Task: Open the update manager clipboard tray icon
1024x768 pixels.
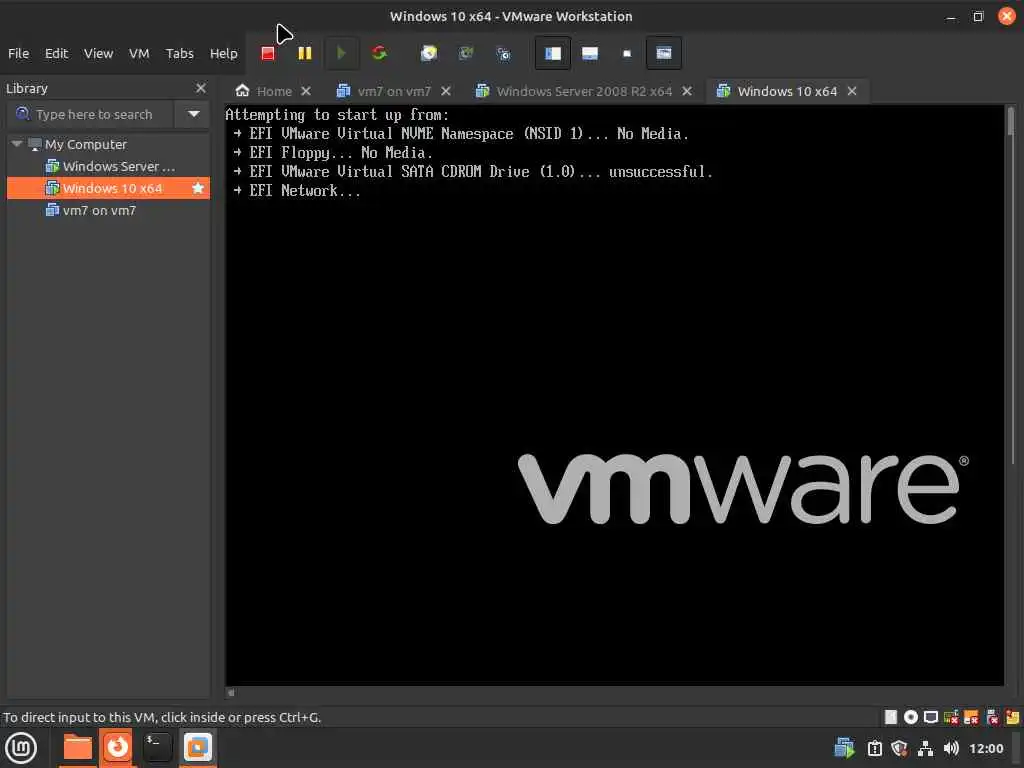Action: click(874, 748)
